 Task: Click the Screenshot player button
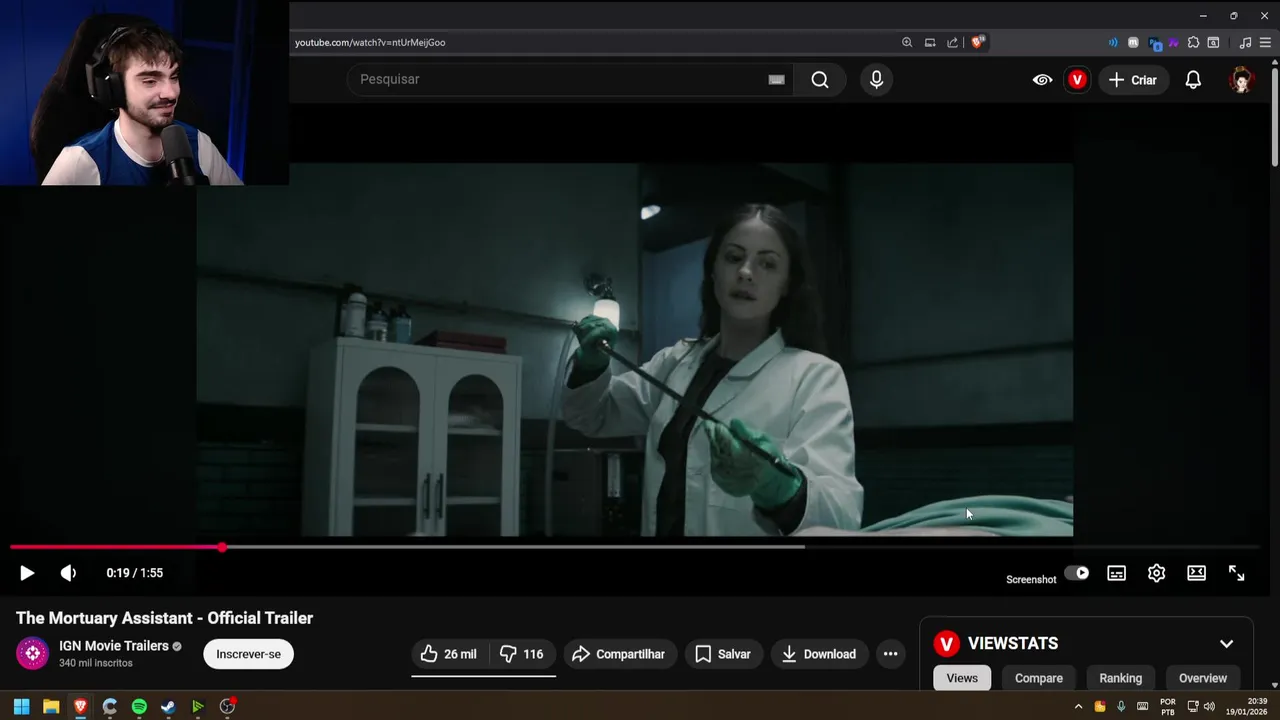click(1031, 579)
